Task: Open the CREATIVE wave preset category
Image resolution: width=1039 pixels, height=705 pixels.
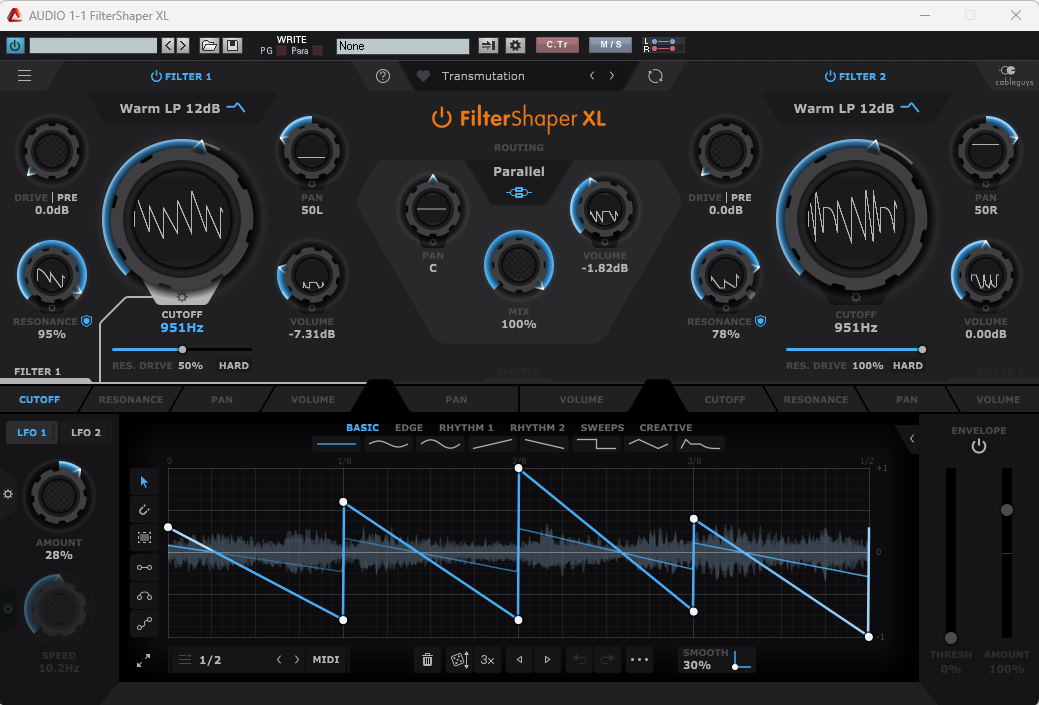Action: coord(666,428)
